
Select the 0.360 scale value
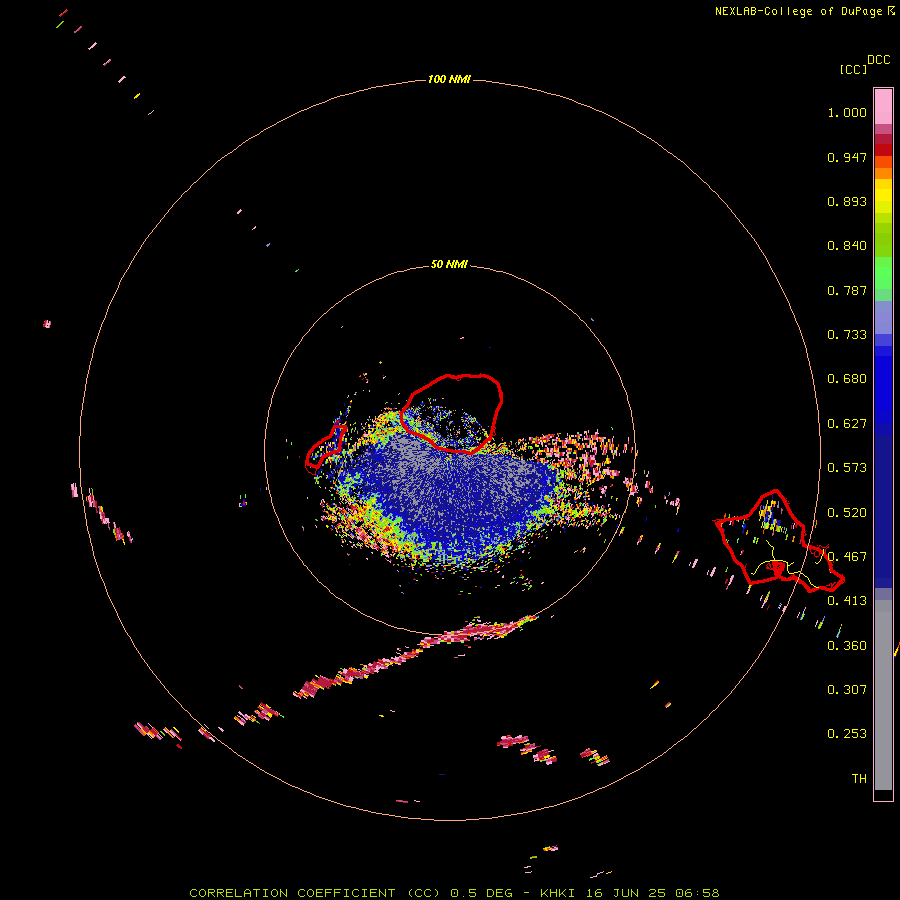pos(847,646)
